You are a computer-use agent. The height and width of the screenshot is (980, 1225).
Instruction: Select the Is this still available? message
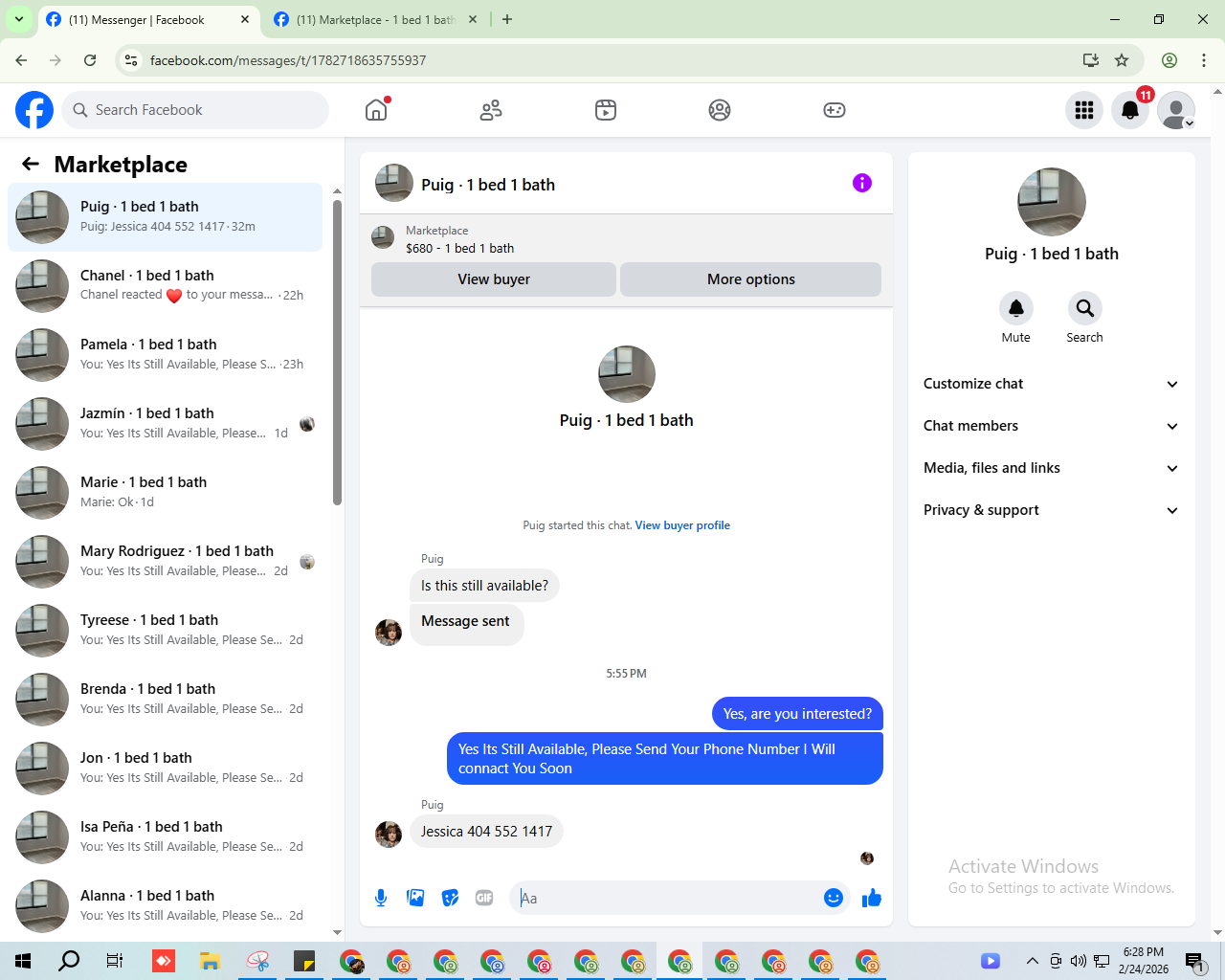(x=484, y=586)
